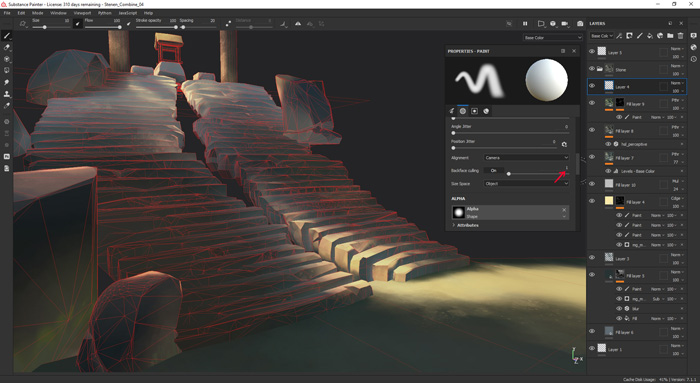
Task: Choose the Projection tool in left toolbar
Action: [x=7, y=59]
